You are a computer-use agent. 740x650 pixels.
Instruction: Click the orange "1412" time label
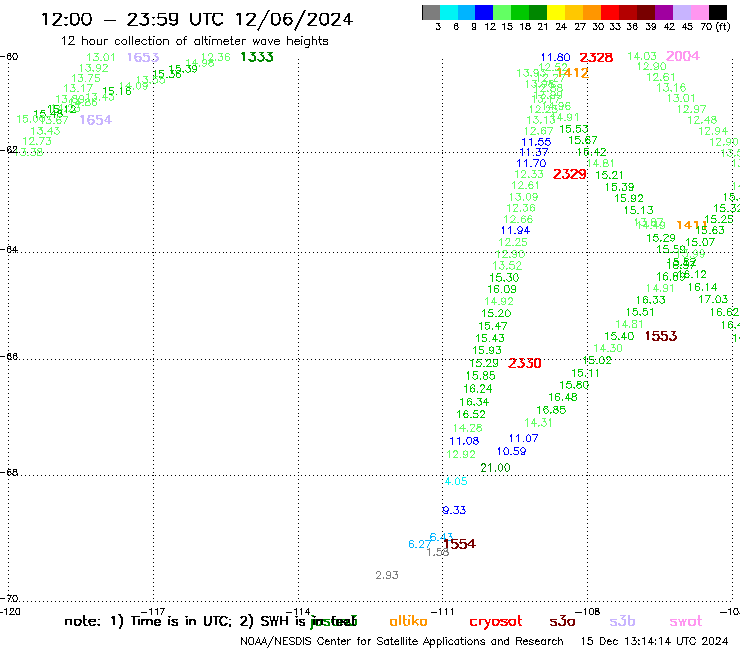tap(572, 73)
